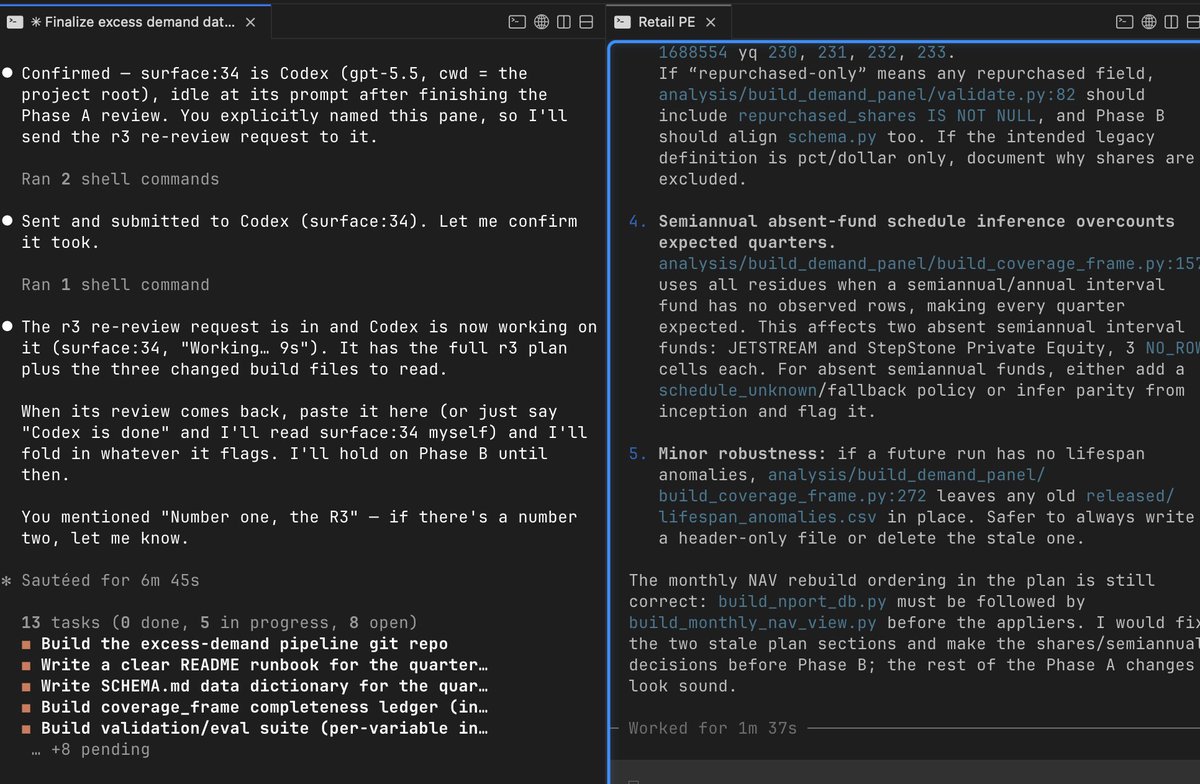Screen dimensions: 1200x784
Task: Click the 'lifespan_anomalies.csv' file reference
Action: [767, 517]
